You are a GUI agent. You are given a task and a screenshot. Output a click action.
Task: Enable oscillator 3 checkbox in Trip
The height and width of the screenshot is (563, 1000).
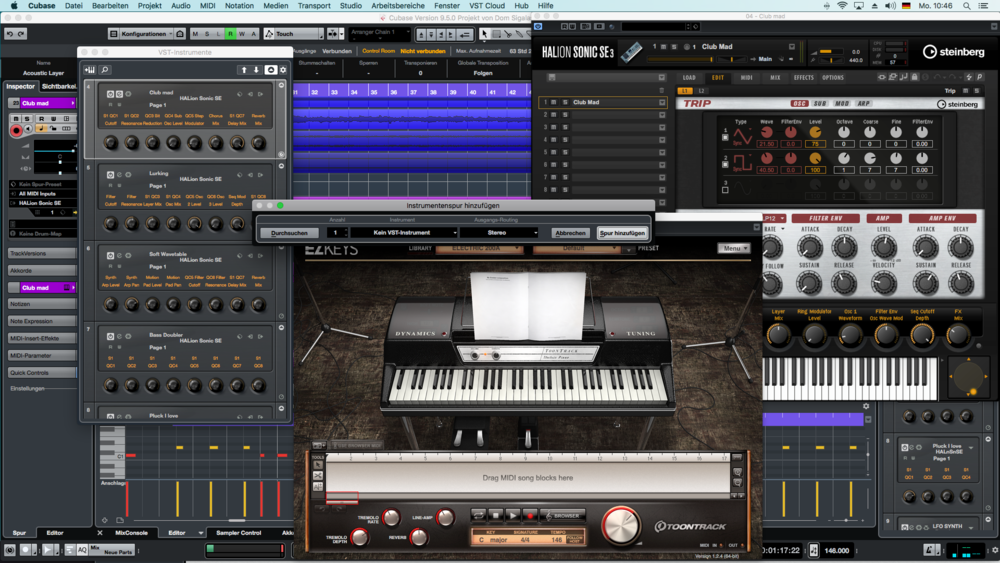[x=725, y=189]
